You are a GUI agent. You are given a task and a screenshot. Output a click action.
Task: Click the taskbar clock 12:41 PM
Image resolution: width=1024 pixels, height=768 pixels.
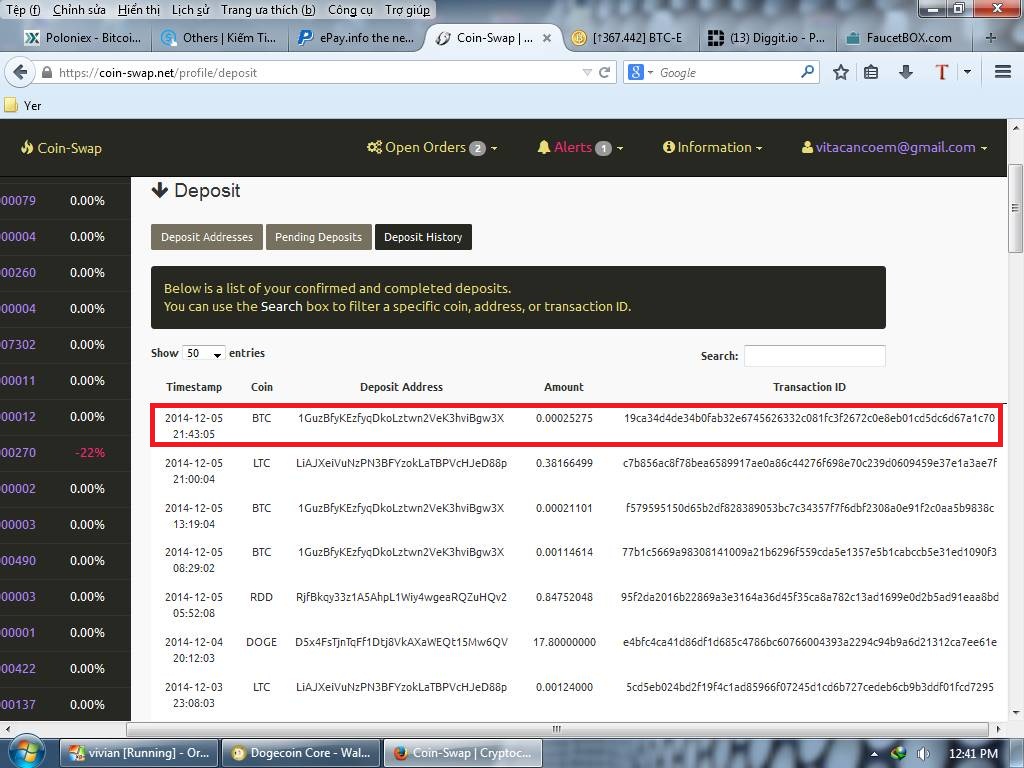click(973, 753)
